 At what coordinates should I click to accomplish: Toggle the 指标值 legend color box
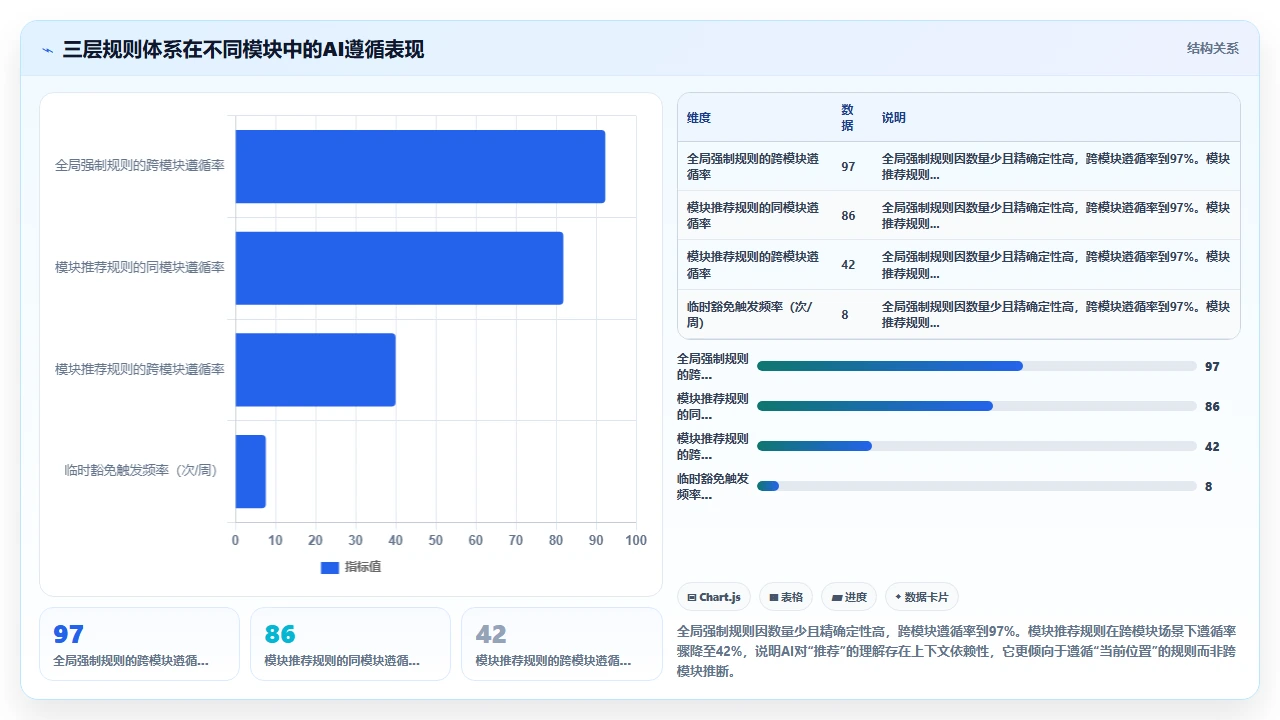[330, 567]
